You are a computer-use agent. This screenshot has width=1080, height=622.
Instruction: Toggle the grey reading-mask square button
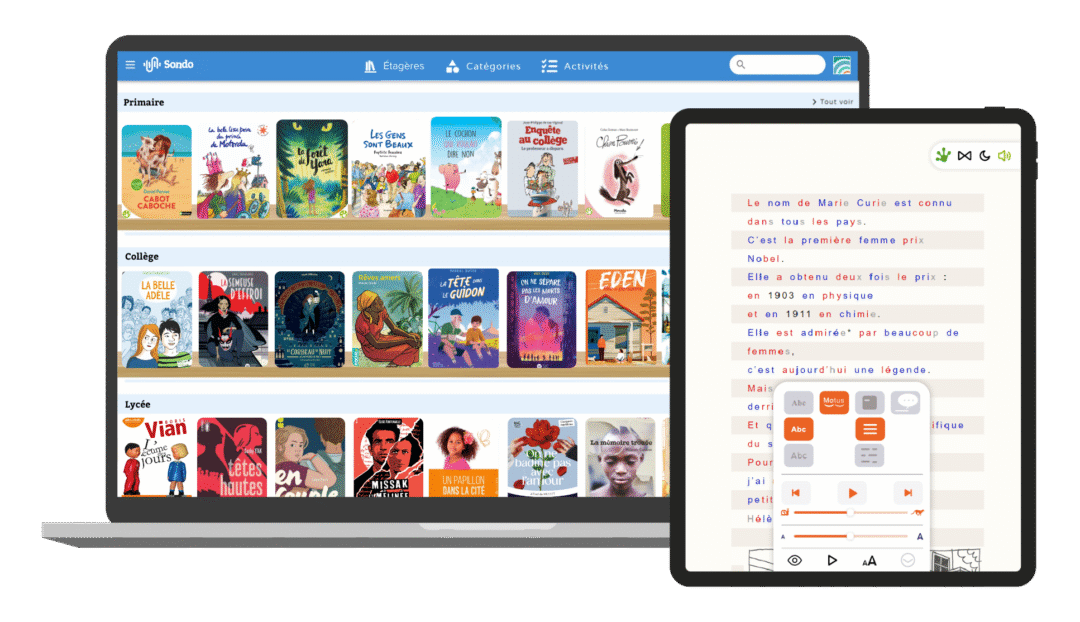(x=869, y=402)
